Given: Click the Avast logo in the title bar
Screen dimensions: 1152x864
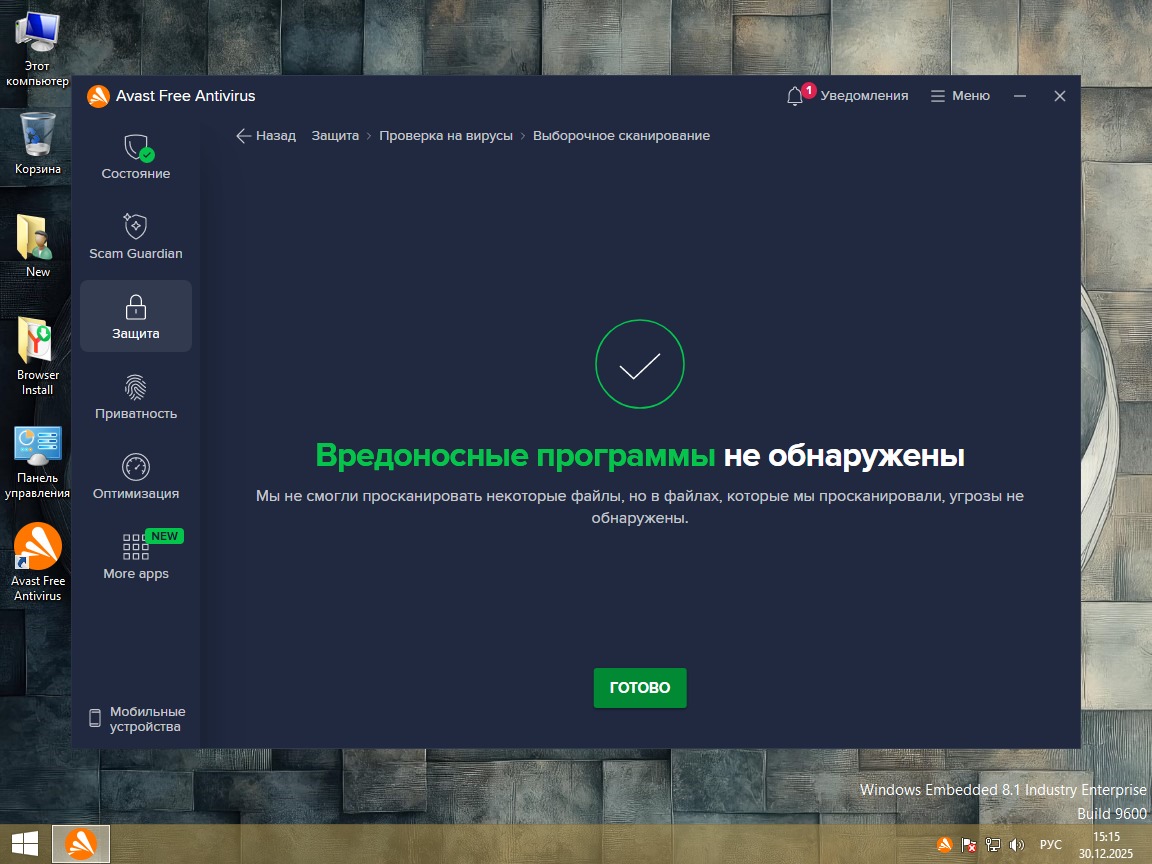Looking at the screenshot, I should pyautogui.click(x=98, y=96).
